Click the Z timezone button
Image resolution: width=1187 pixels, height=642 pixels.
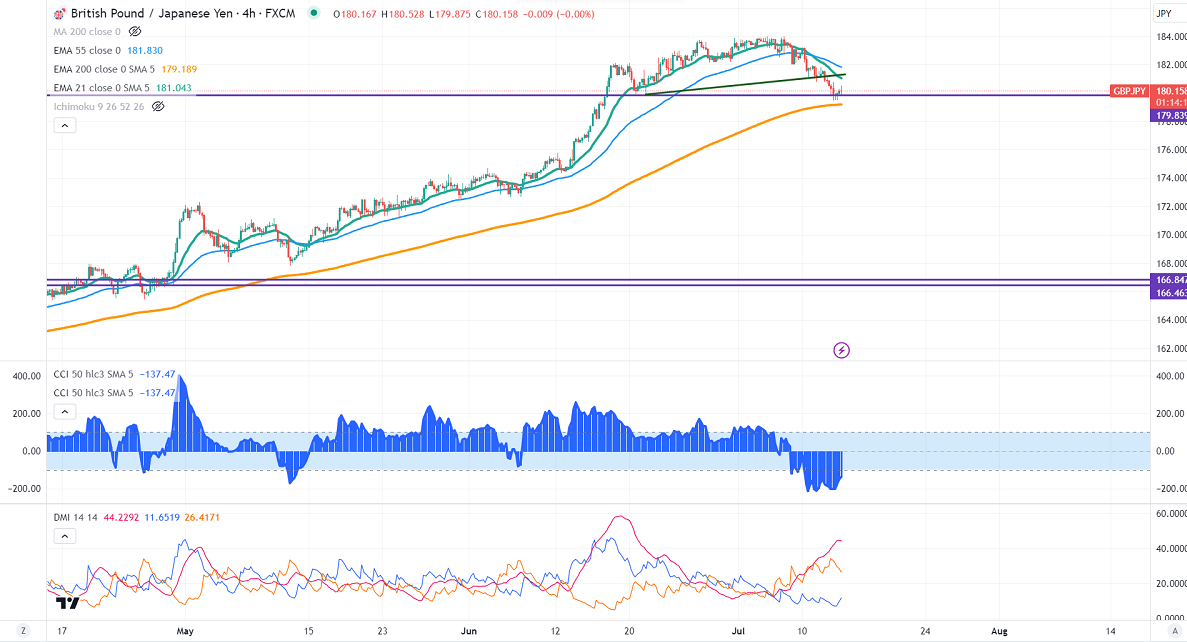click(23, 631)
